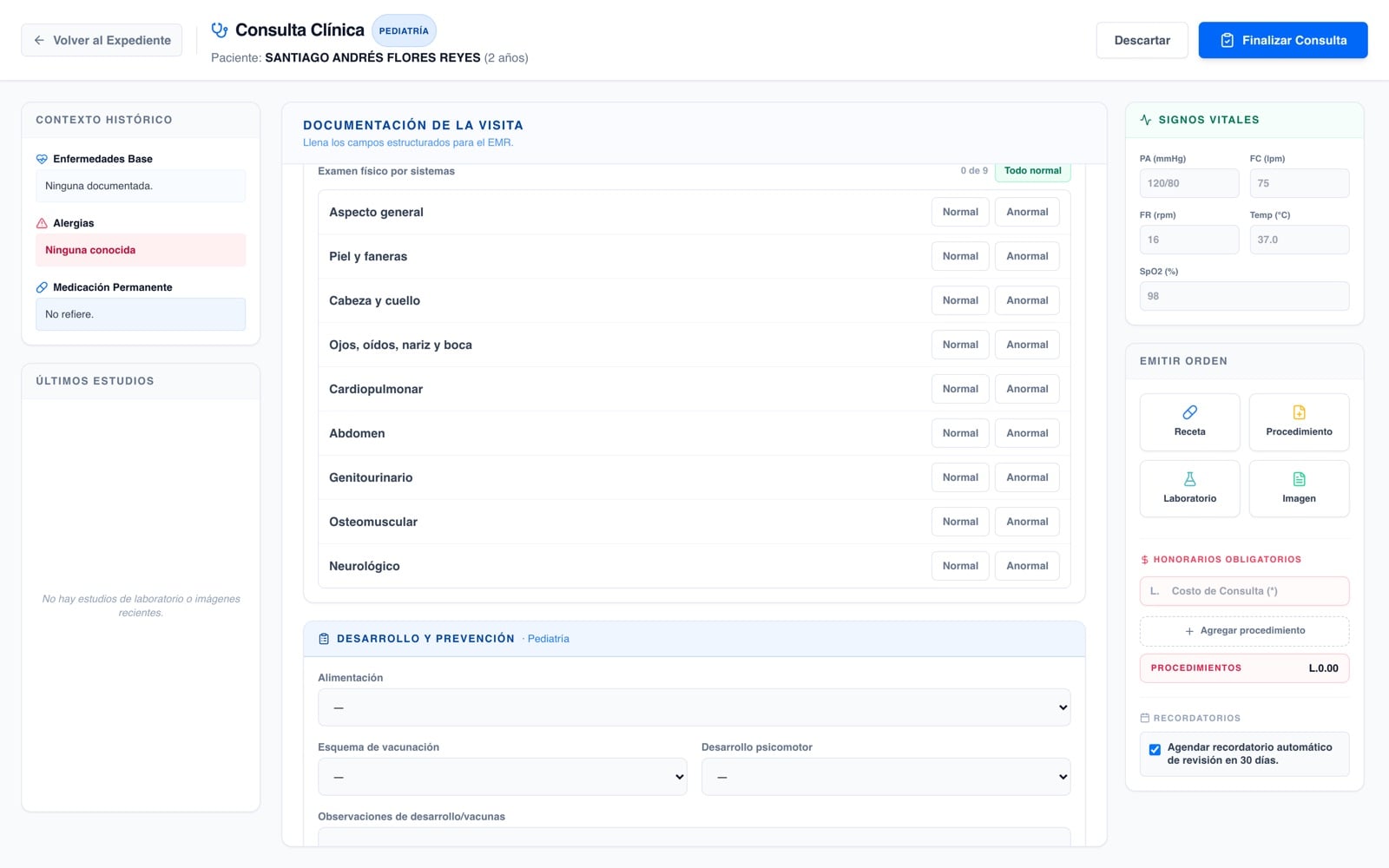The image size is (1389, 868).
Task: Click the FR (rpm) input field
Action: 1189,240
